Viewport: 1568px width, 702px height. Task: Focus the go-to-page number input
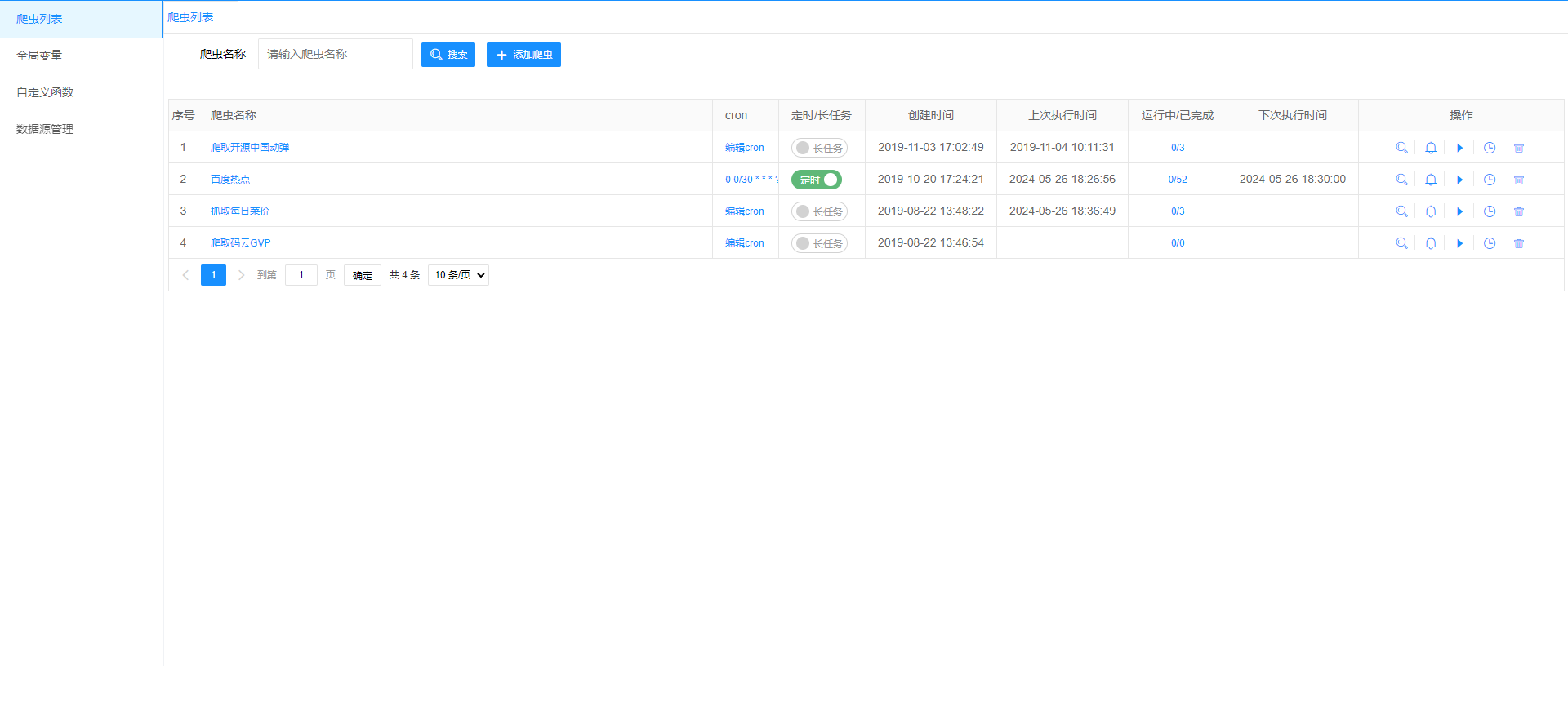pos(301,275)
